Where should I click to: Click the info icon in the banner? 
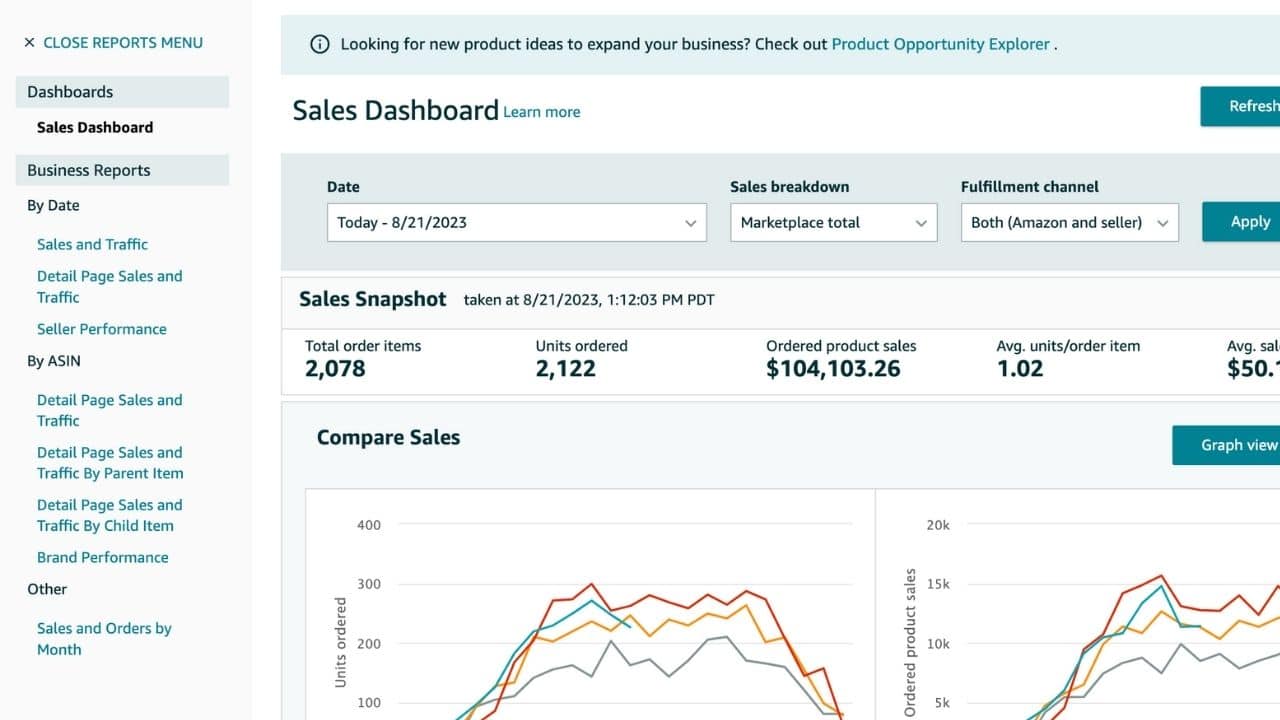[320, 44]
